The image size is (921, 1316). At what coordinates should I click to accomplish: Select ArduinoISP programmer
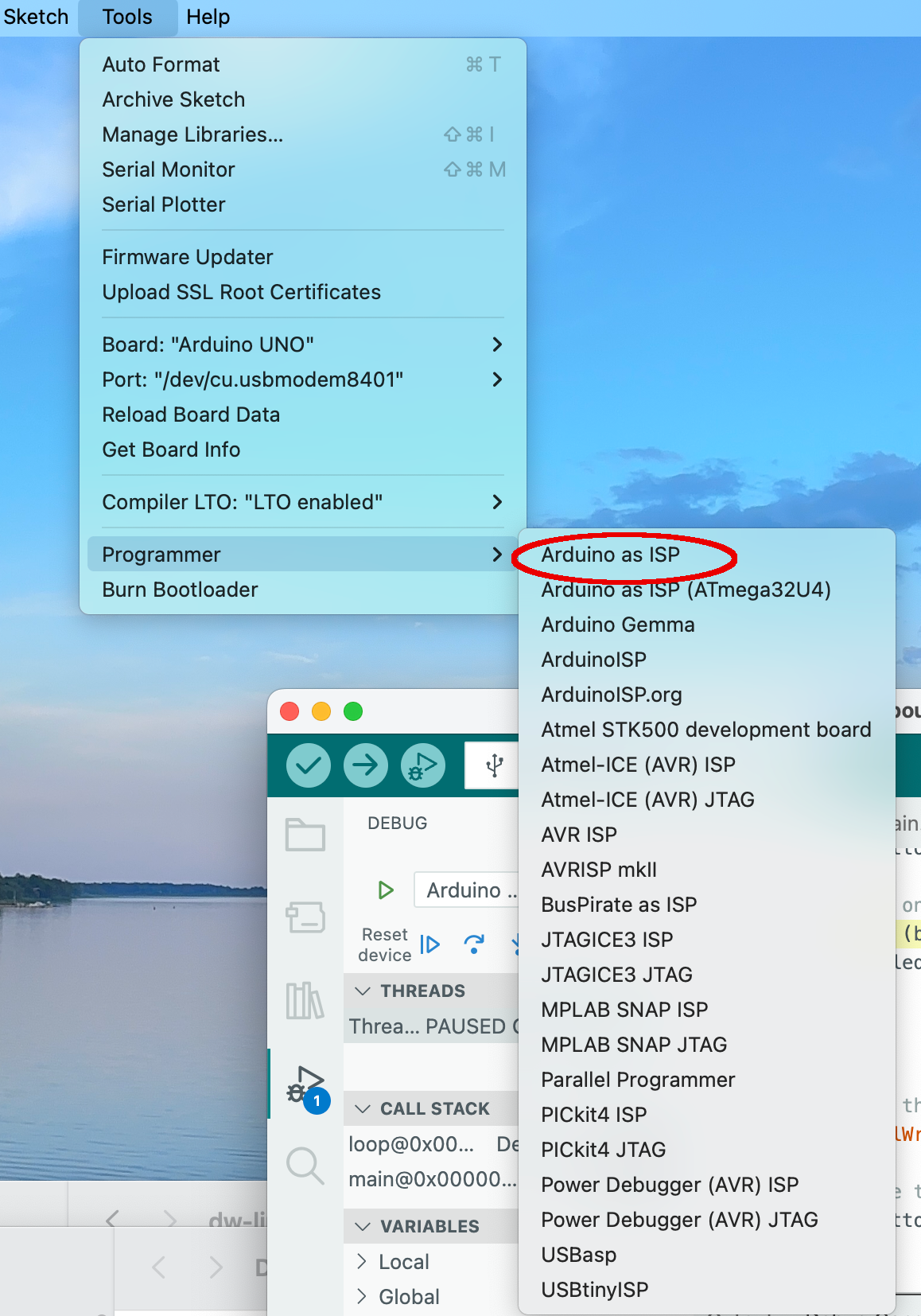click(x=707, y=660)
